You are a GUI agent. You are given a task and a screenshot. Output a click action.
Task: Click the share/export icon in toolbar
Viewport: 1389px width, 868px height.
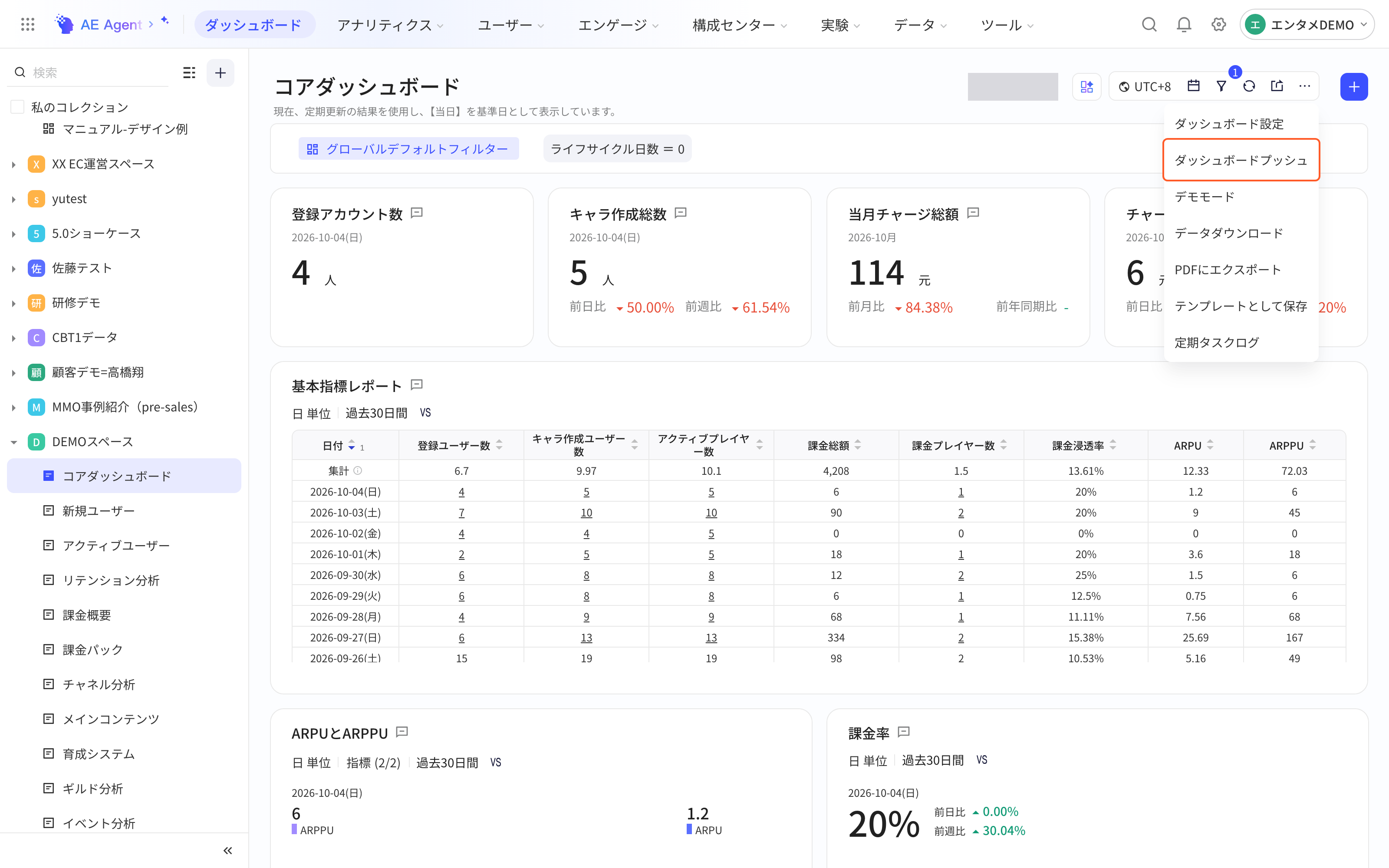pos(1277,86)
